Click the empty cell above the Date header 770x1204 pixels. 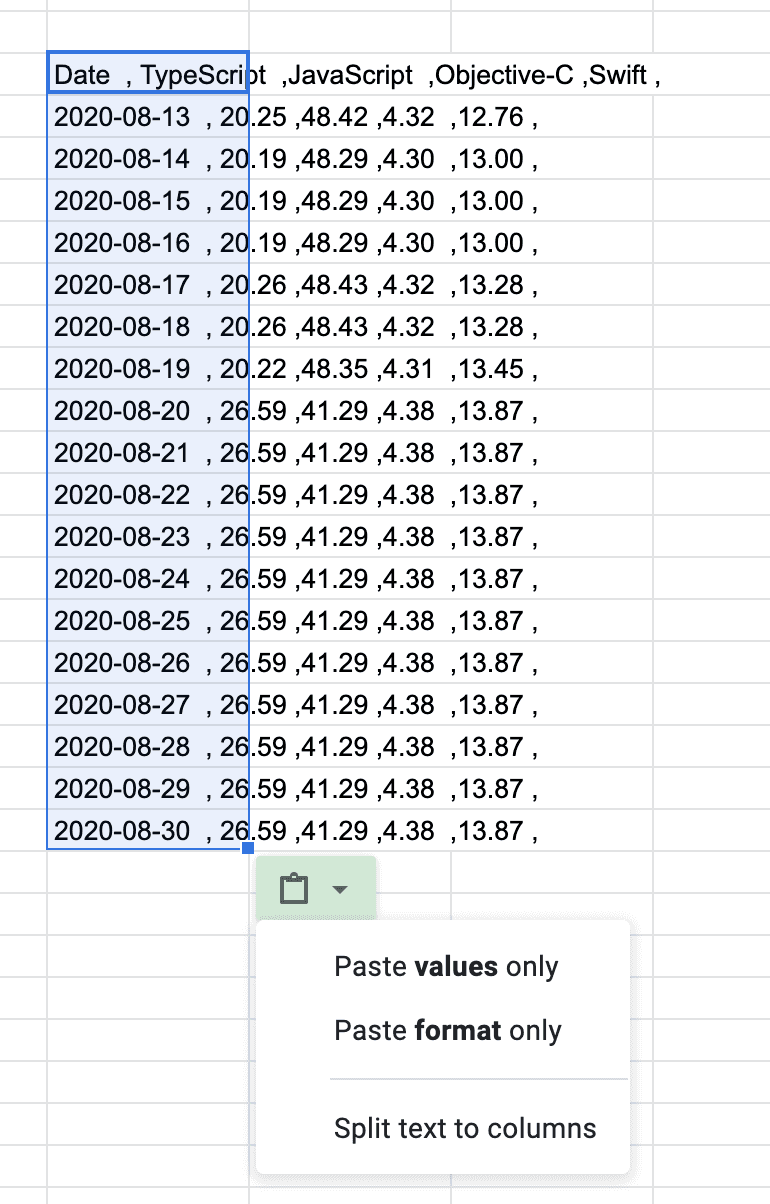(x=148, y=33)
